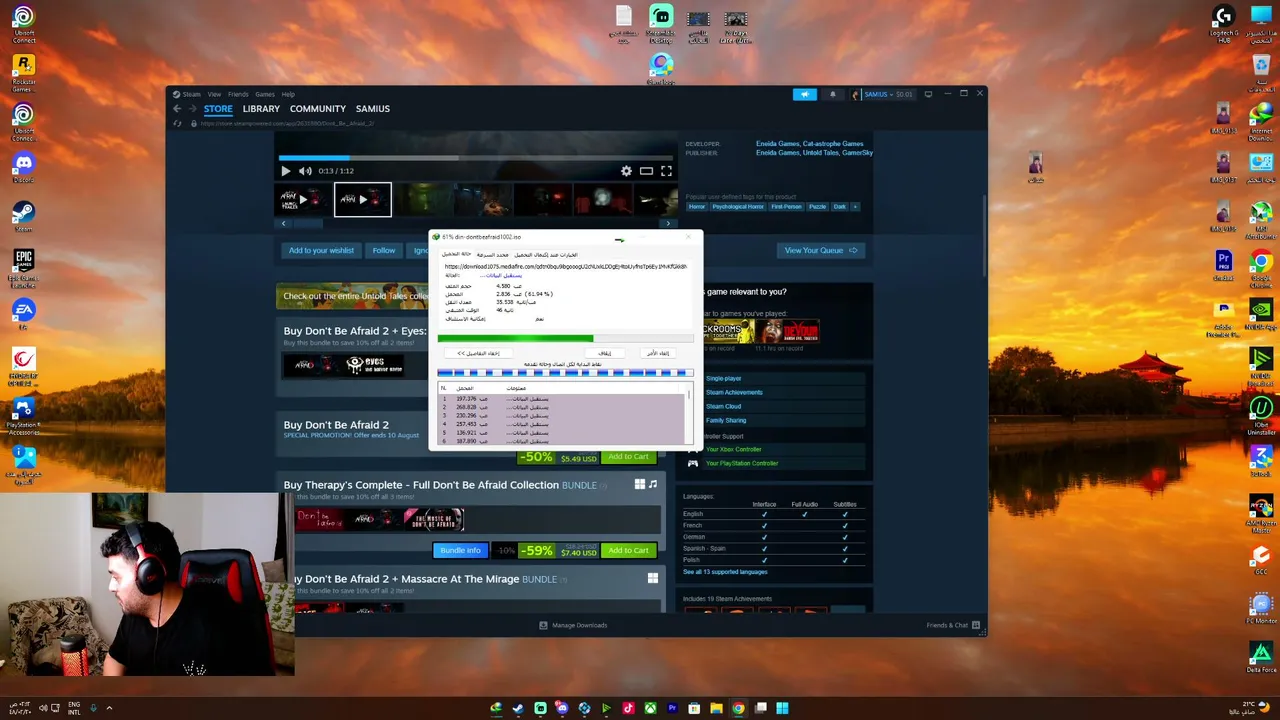Viewport: 1280px width, 720px height.
Task: Open options on completion tab in IDM
Action: pyautogui.click(x=546, y=255)
